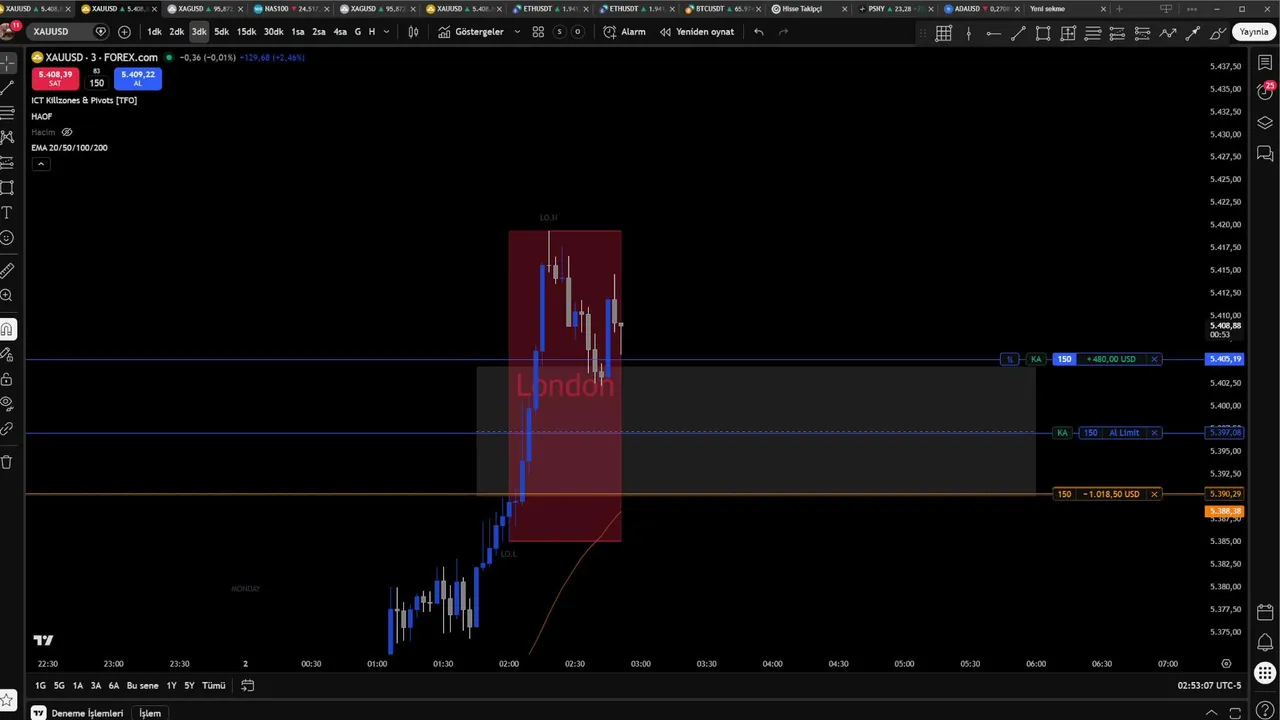Select the rectangle drawing tool in favorites bar
This screenshot has height=720, width=1280.
click(1043, 33)
